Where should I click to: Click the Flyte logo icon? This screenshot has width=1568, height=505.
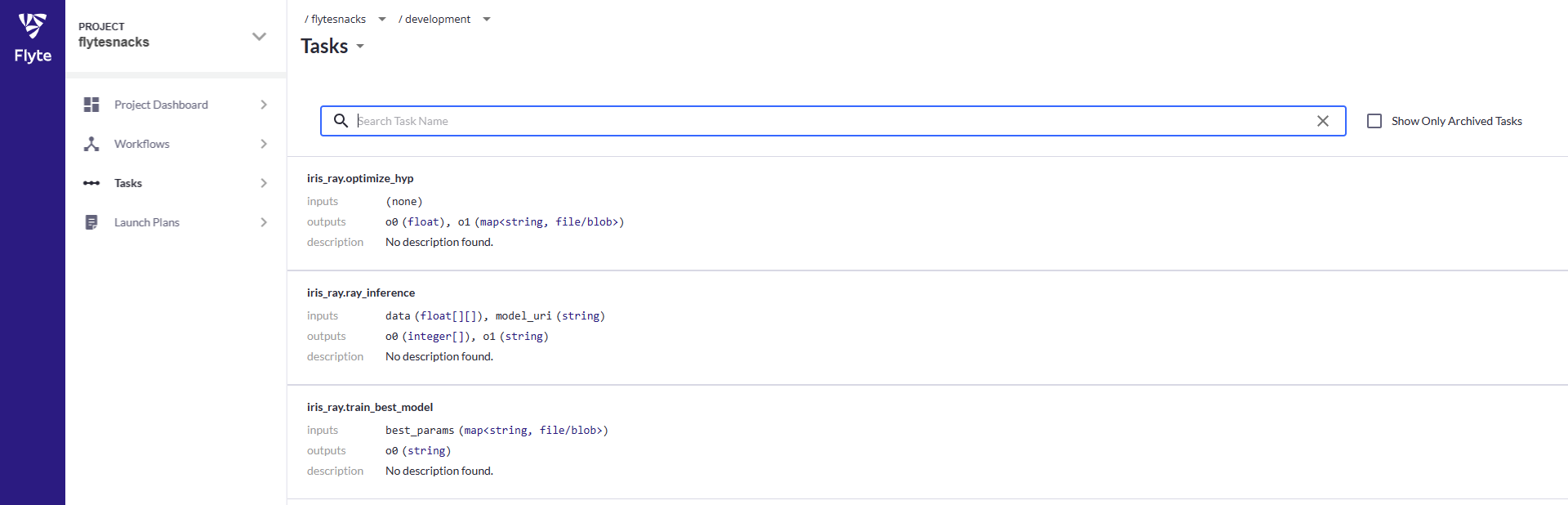(x=33, y=26)
